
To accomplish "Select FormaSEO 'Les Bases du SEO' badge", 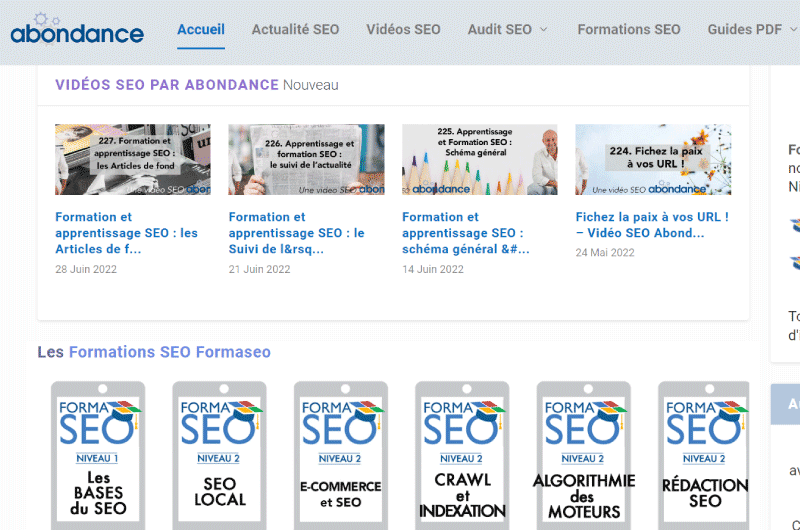I will click(x=98, y=456).
